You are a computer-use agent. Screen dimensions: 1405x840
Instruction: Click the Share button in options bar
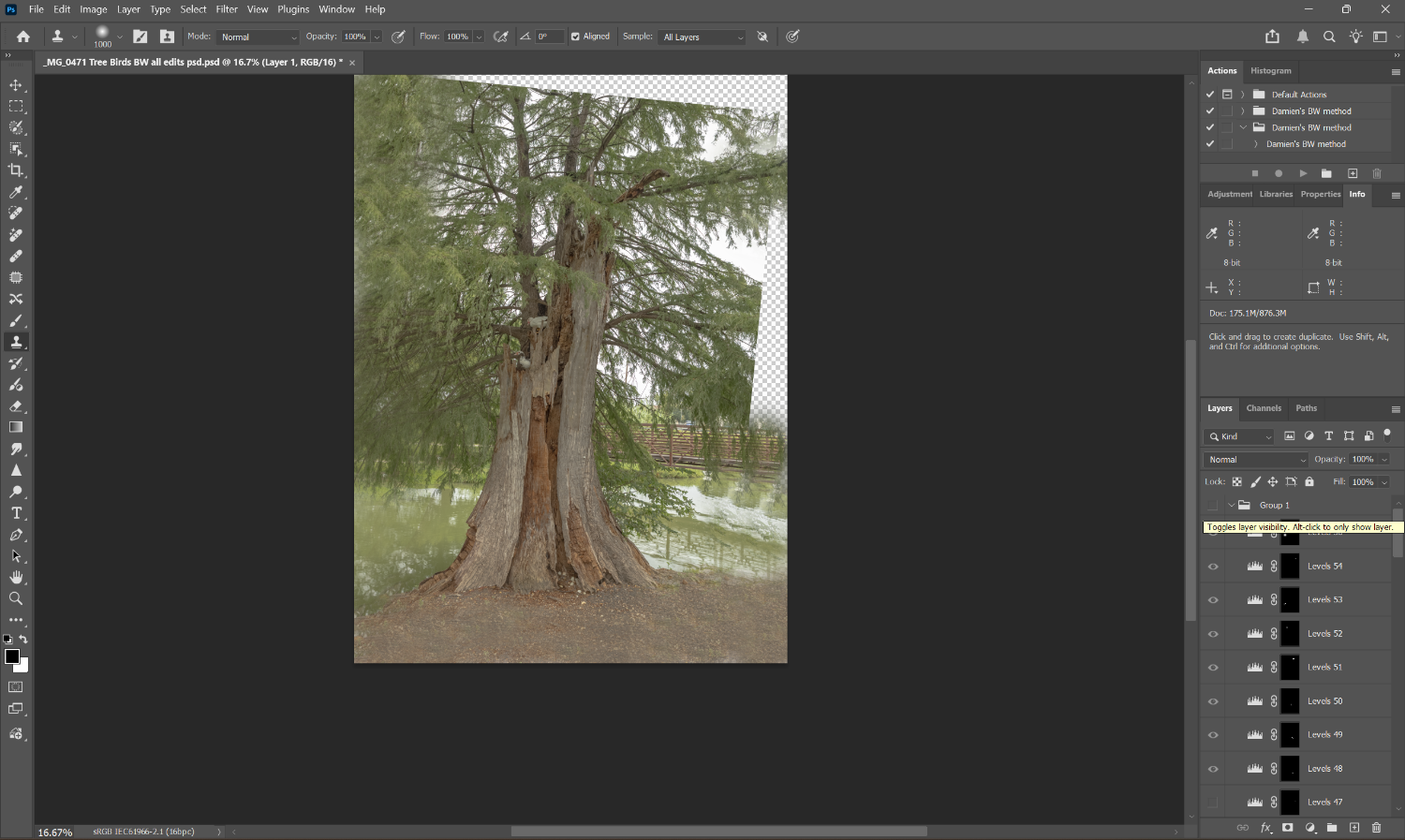tap(1272, 37)
